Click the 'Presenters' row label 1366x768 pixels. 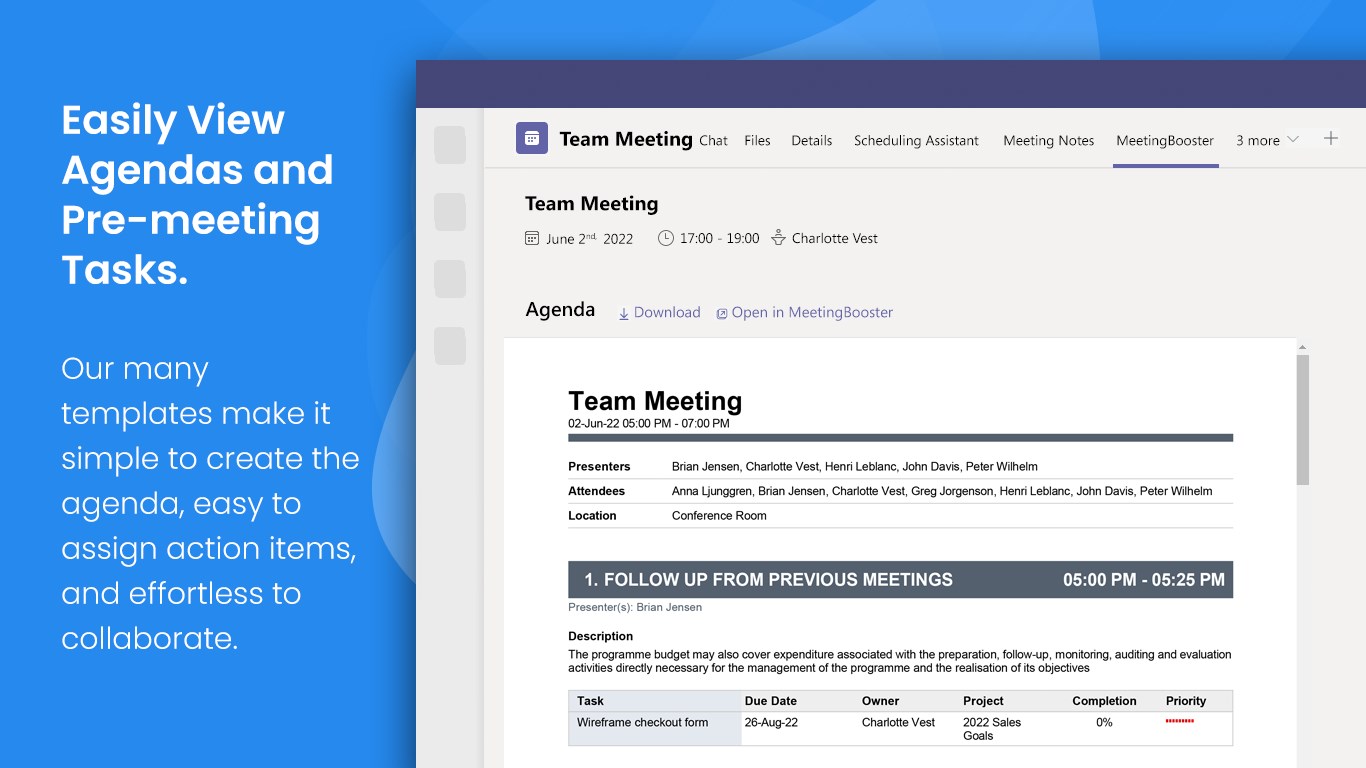[x=599, y=467]
